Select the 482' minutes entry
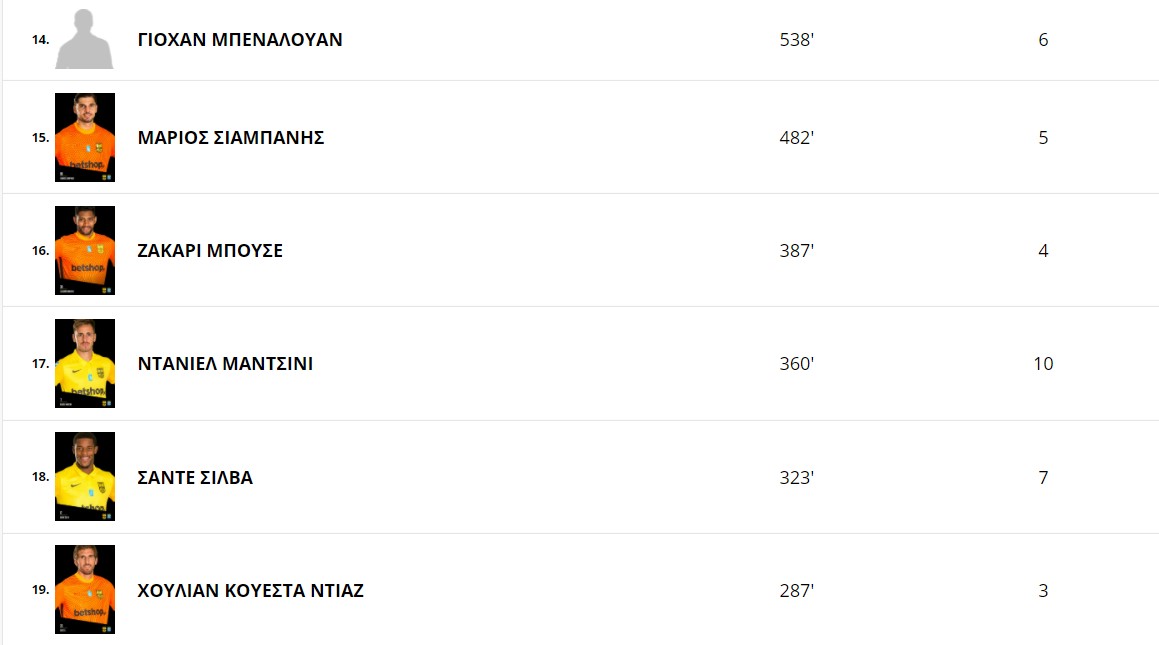The width and height of the screenshot is (1159, 645). (x=797, y=138)
